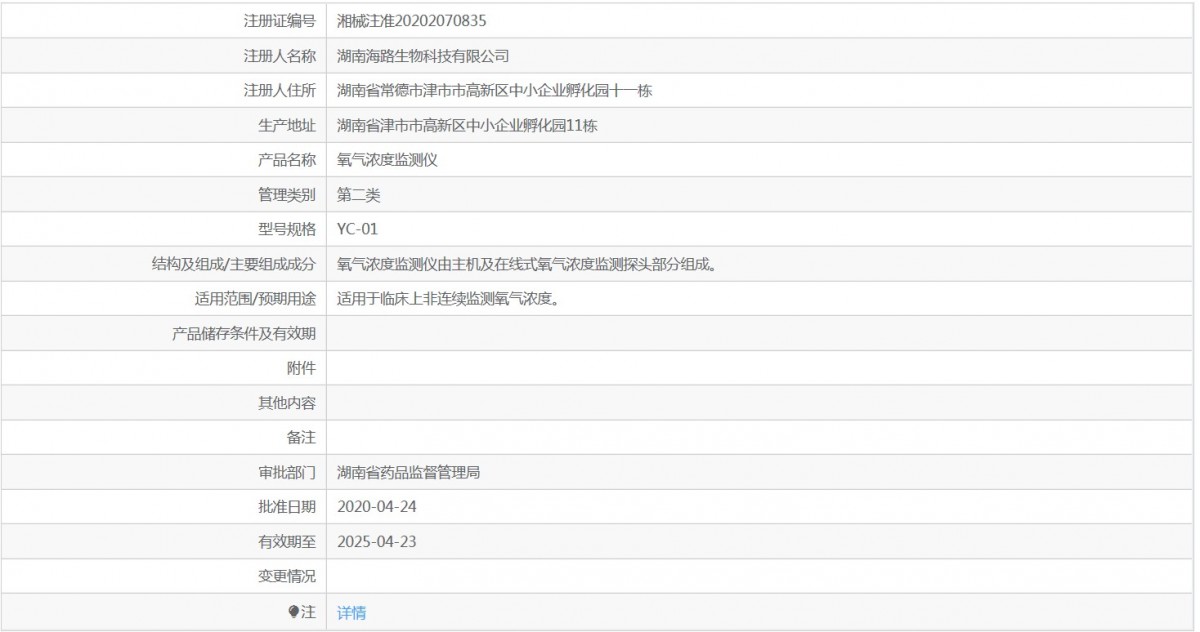The image size is (1200, 632).
Task: Click the 注册人住所 label
Action: coord(279,91)
